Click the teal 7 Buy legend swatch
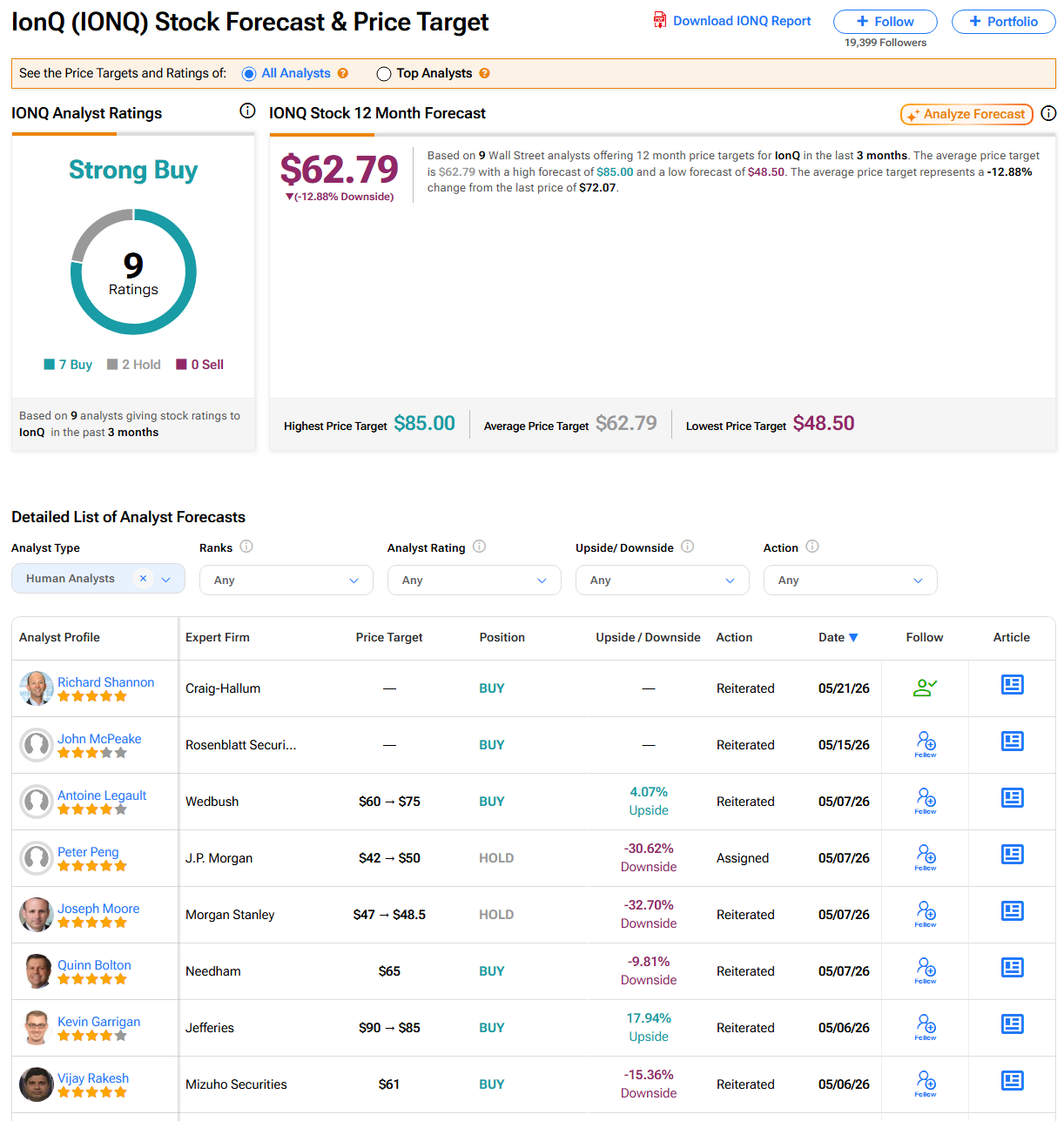The width and height of the screenshot is (1064, 1121). click(x=50, y=365)
